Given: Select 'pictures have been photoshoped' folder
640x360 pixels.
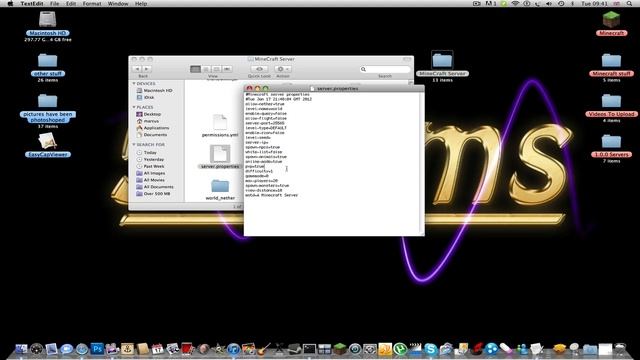Looking at the screenshot, I should coord(47,101).
